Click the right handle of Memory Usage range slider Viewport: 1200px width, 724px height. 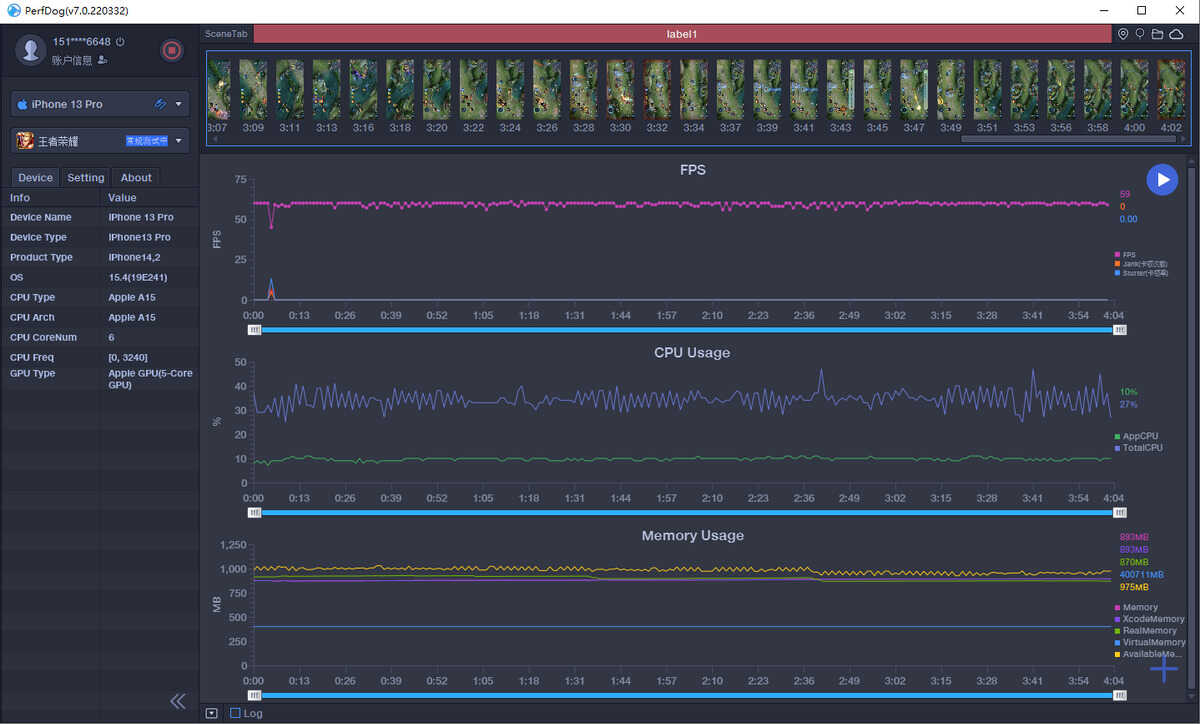pos(1119,695)
